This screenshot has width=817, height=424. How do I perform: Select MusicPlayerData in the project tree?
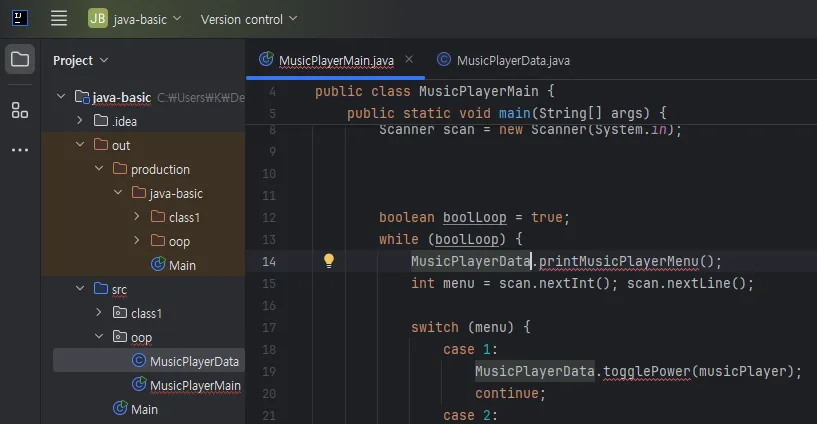point(149,360)
